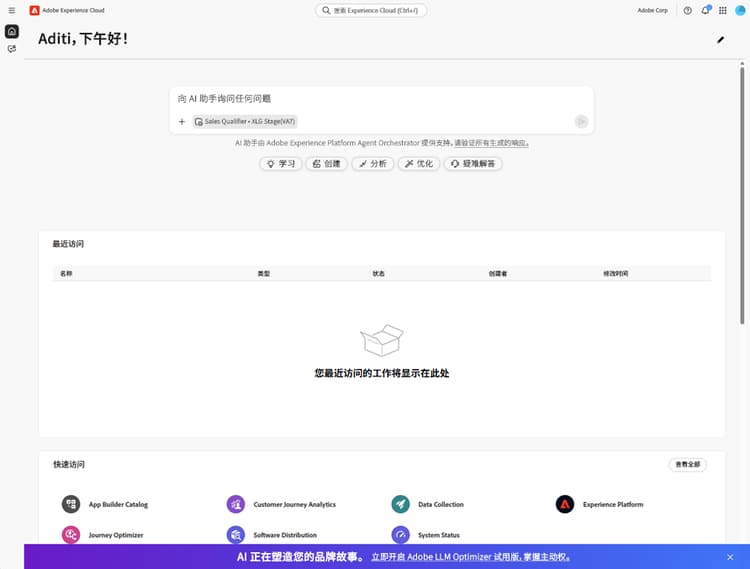Select the Sales Qualifier XLG Stage chip
This screenshot has height=569, width=750.
(245, 121)
